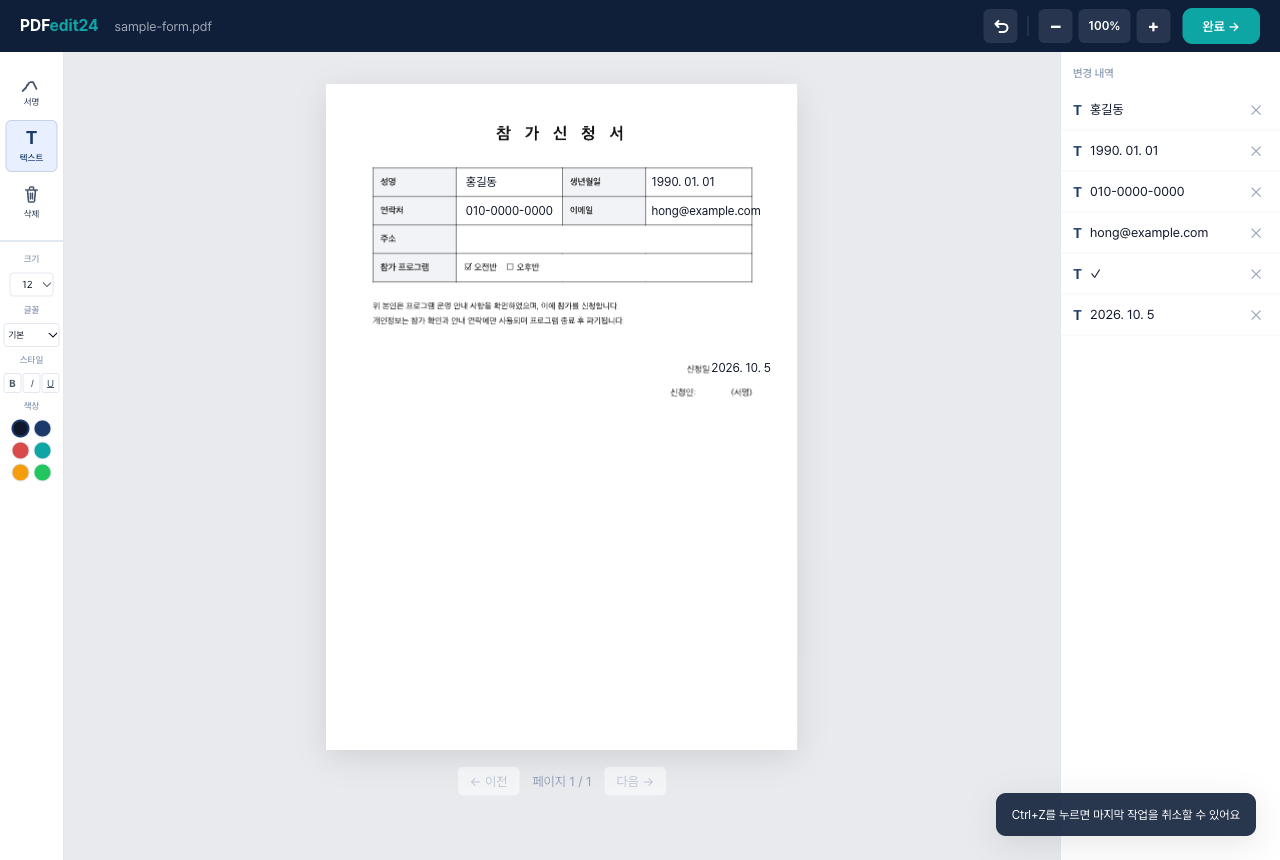Image resolution: width=1280 pixels, height=860 pixels.
Task: Remove the 홍길동 entry from change history
Action: (x=1256, y=110)
